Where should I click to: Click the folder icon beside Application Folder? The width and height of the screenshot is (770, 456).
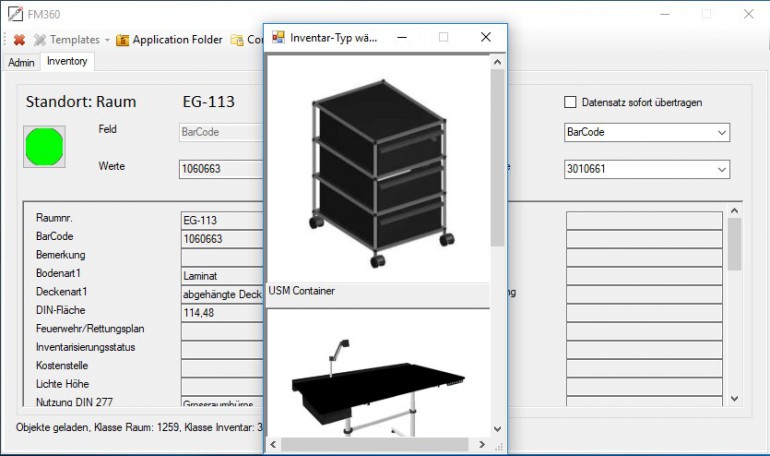tap(122, 40)
